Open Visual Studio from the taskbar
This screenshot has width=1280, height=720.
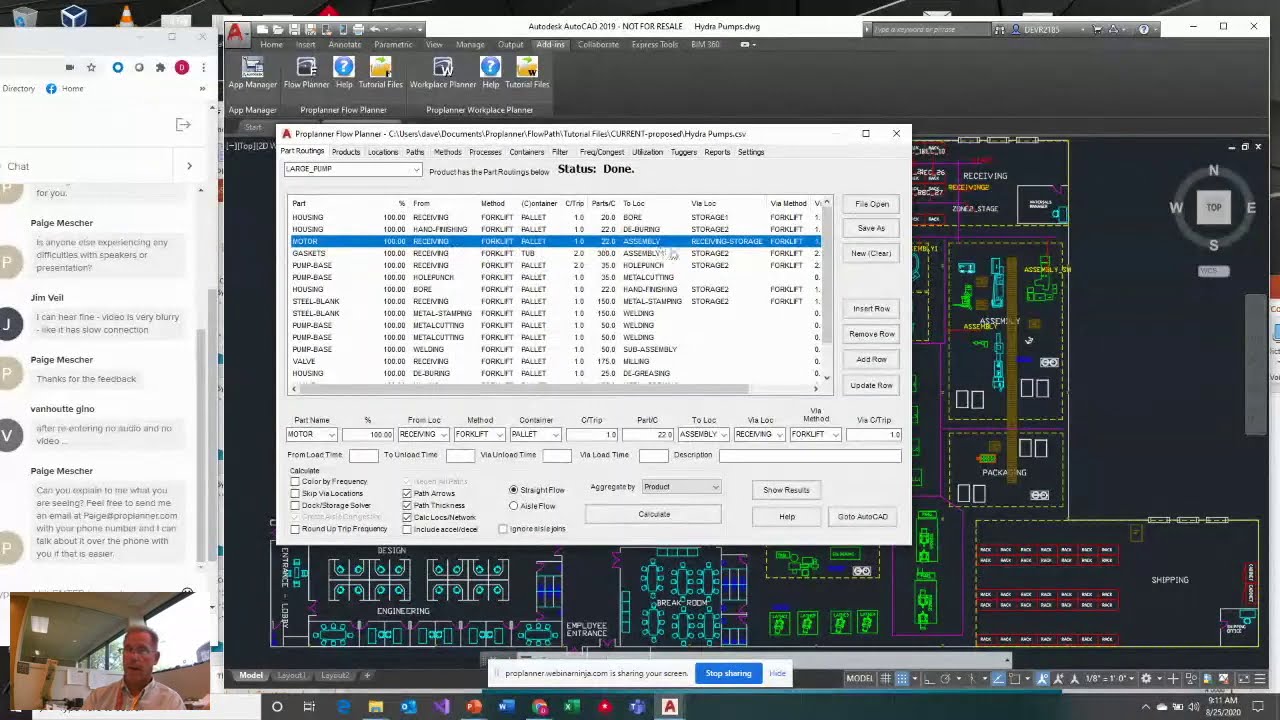(441, 707)
